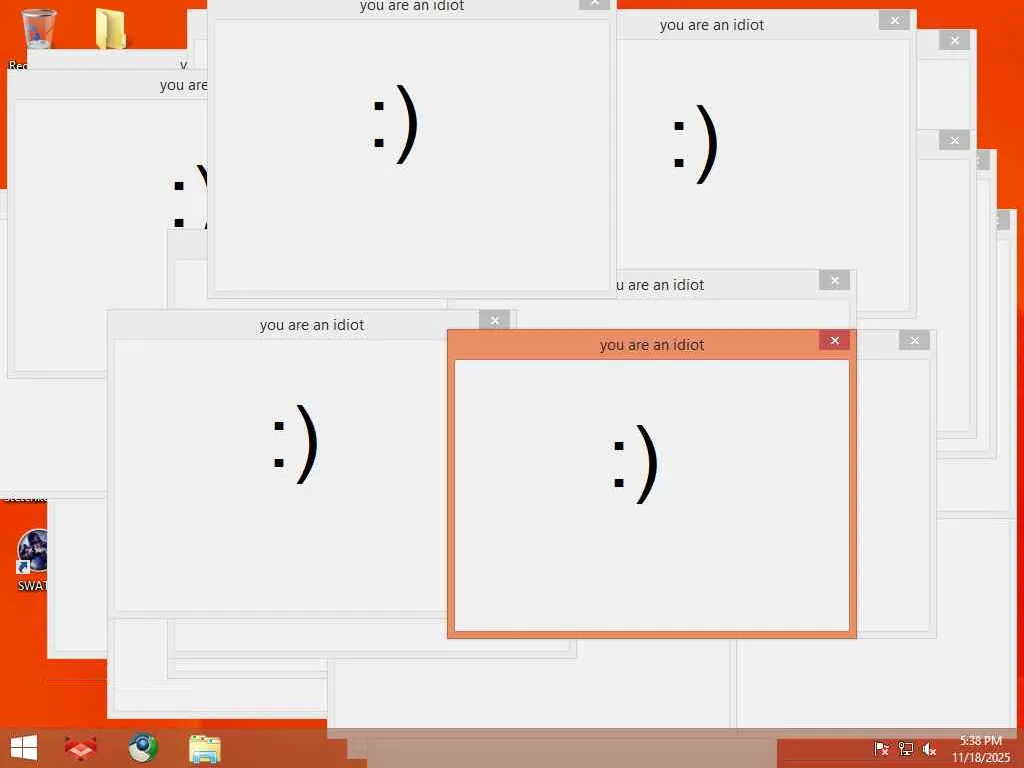Open the Windows Start button
Image resolution: width=1024 pixels, height=768 pixels.
click(x=24, y=748)
